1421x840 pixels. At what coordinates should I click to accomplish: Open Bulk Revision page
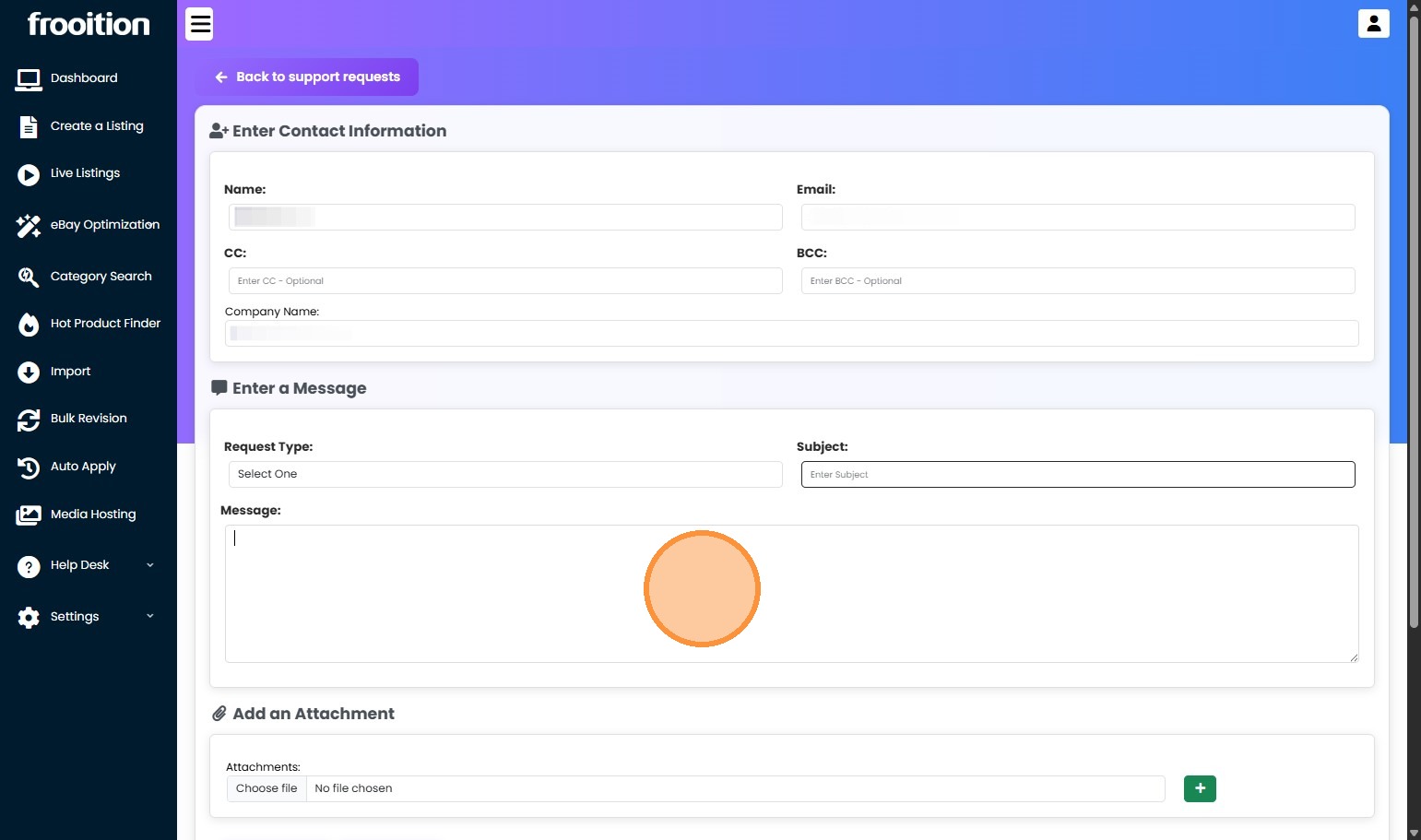[x=89, y=419]
